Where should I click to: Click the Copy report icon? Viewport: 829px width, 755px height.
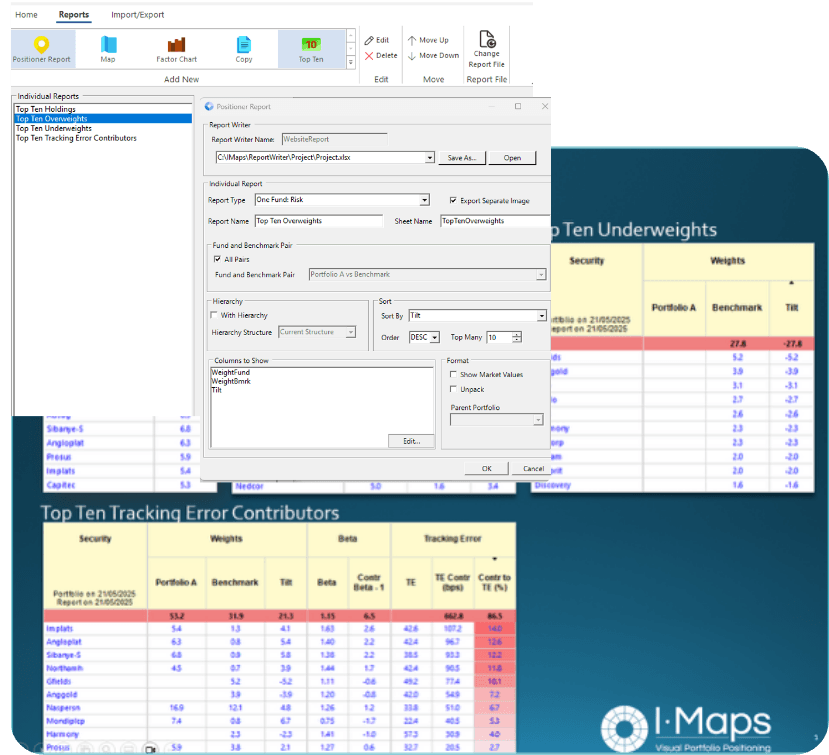244,49
